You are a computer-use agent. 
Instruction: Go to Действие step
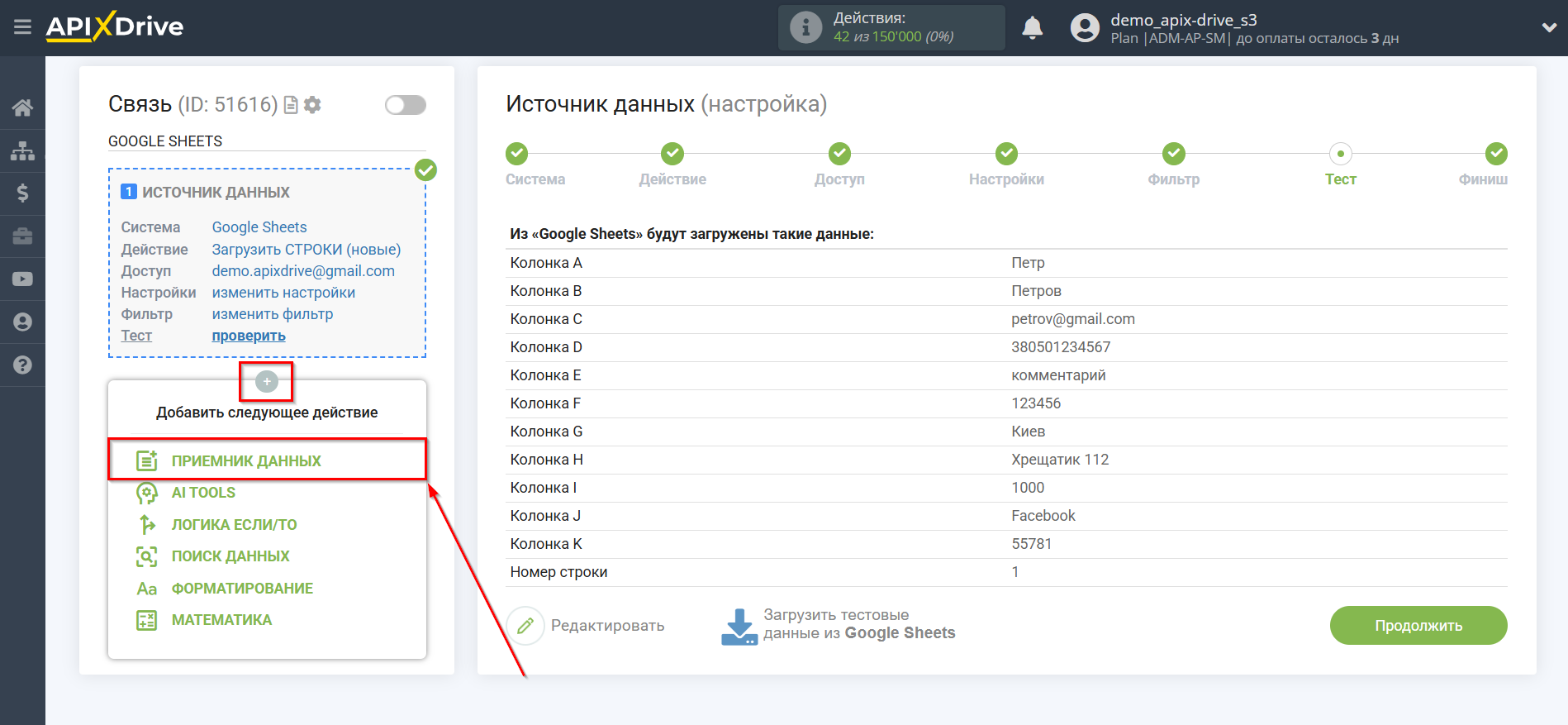[672, 154]
